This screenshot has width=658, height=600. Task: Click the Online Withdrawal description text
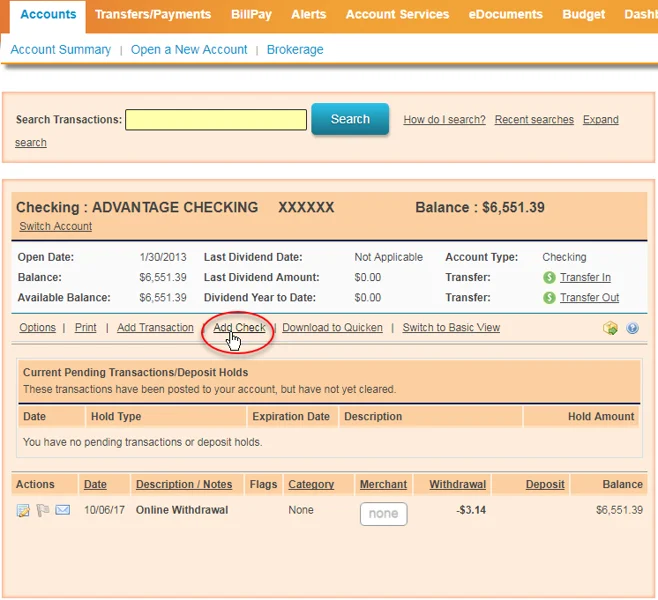click(182, 510)
